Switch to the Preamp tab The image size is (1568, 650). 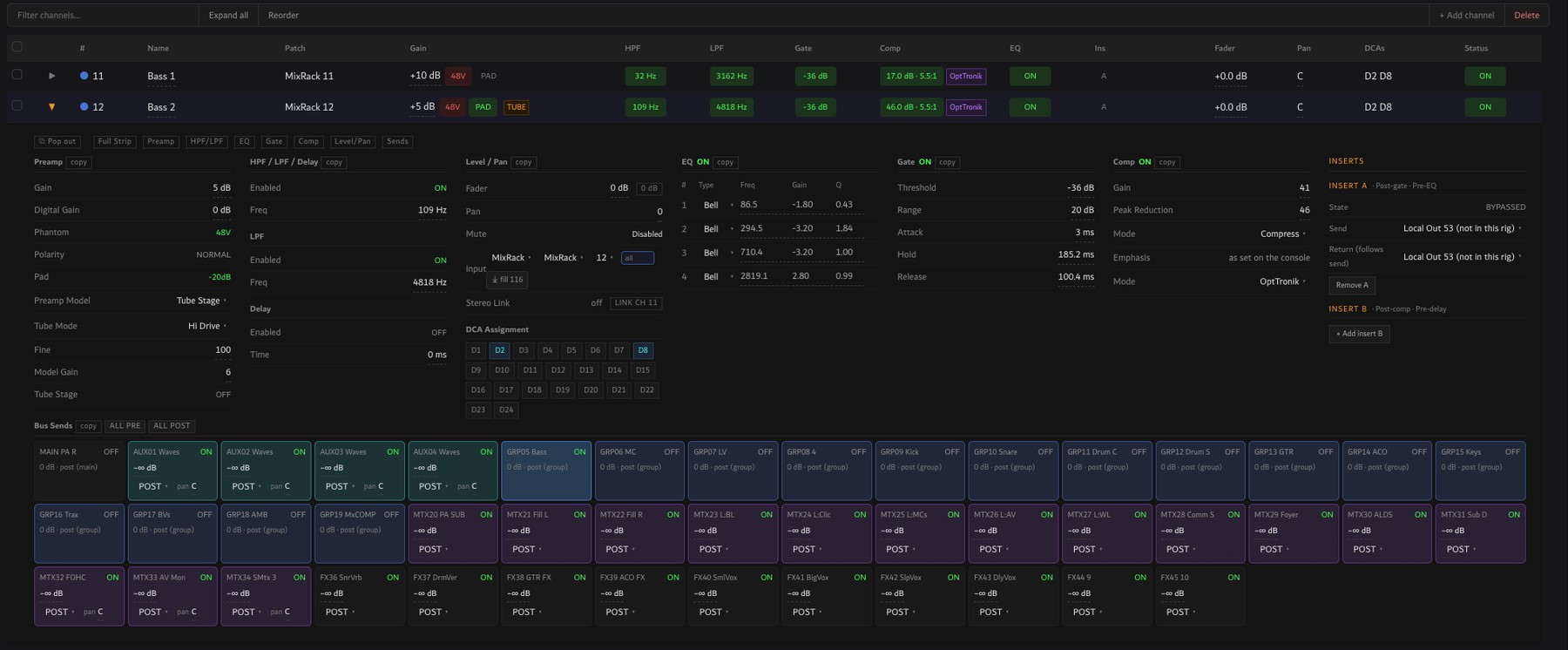click(160, 141)
